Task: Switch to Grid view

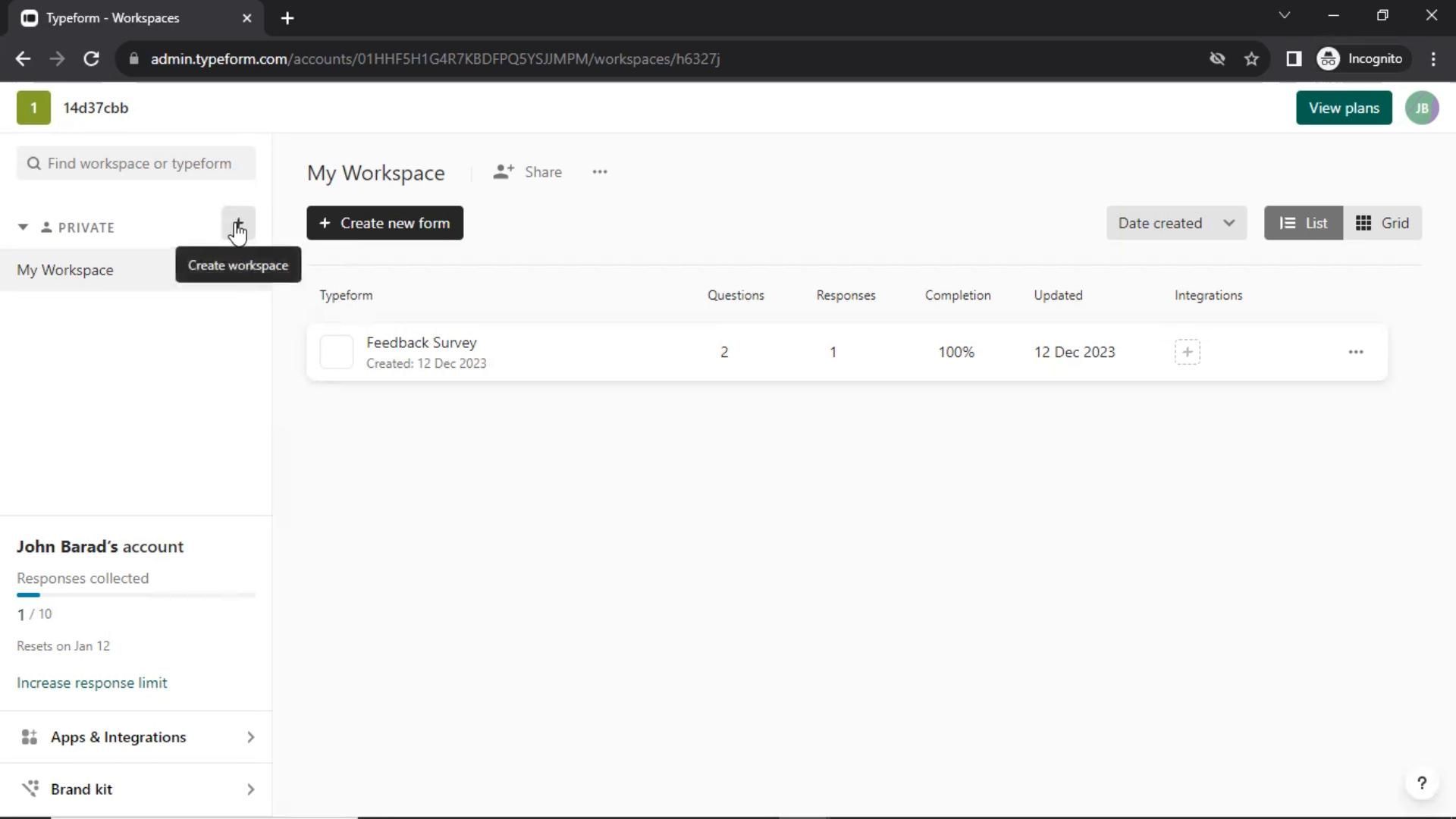Action: pyautogui.click(x=1382, y=224)
